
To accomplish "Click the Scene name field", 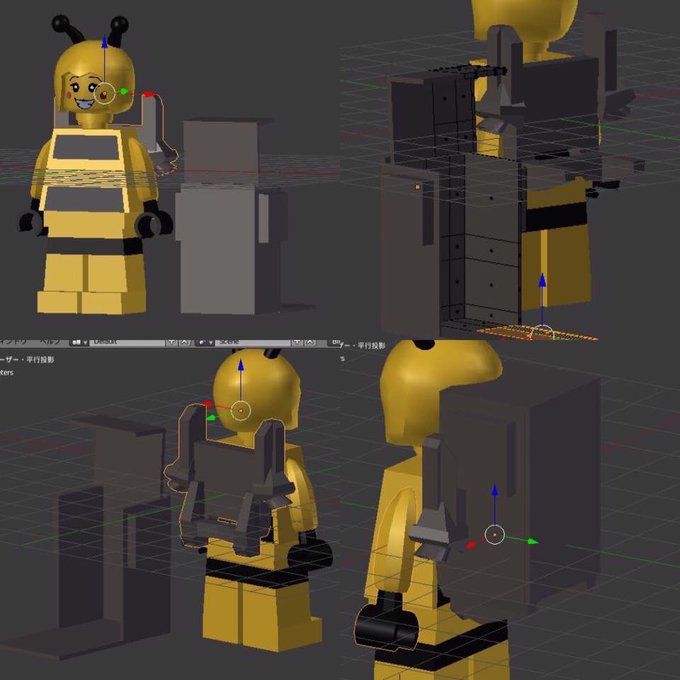I will click(252, 342).
